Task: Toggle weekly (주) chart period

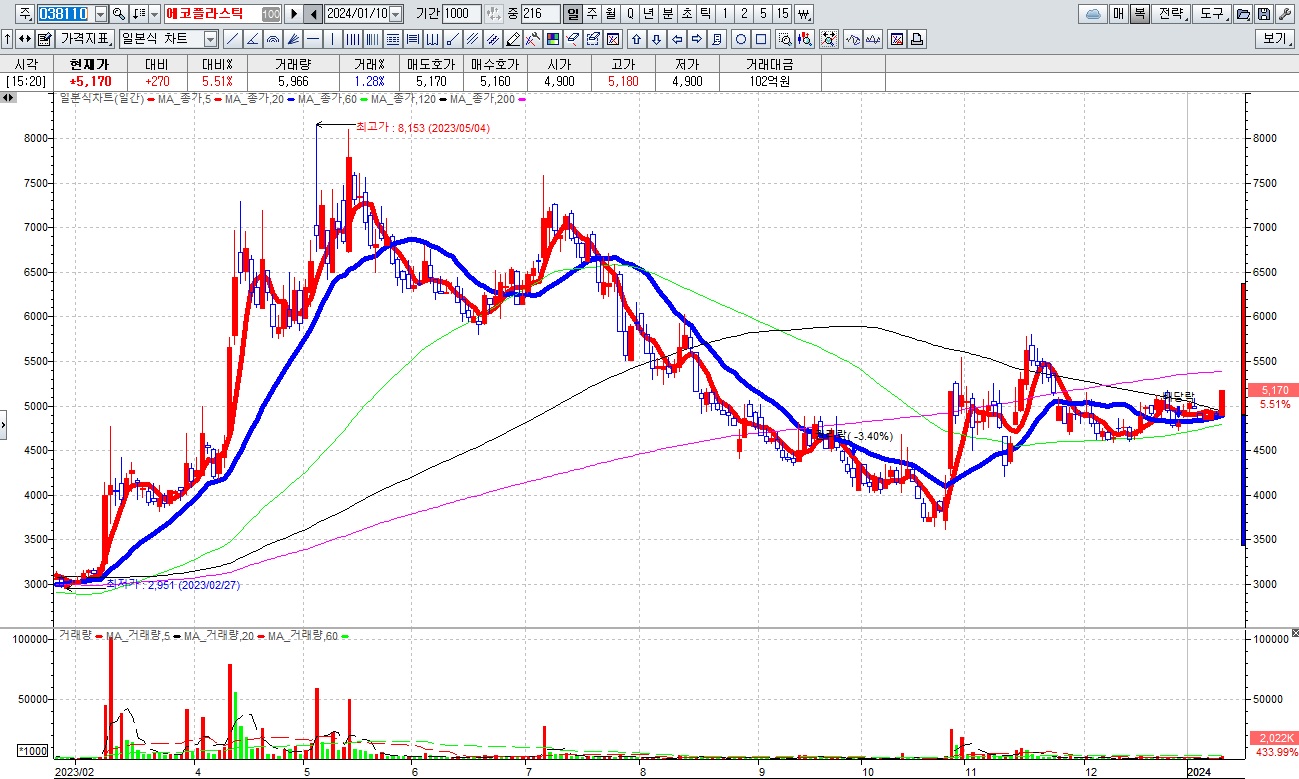Action: point(592,14)
